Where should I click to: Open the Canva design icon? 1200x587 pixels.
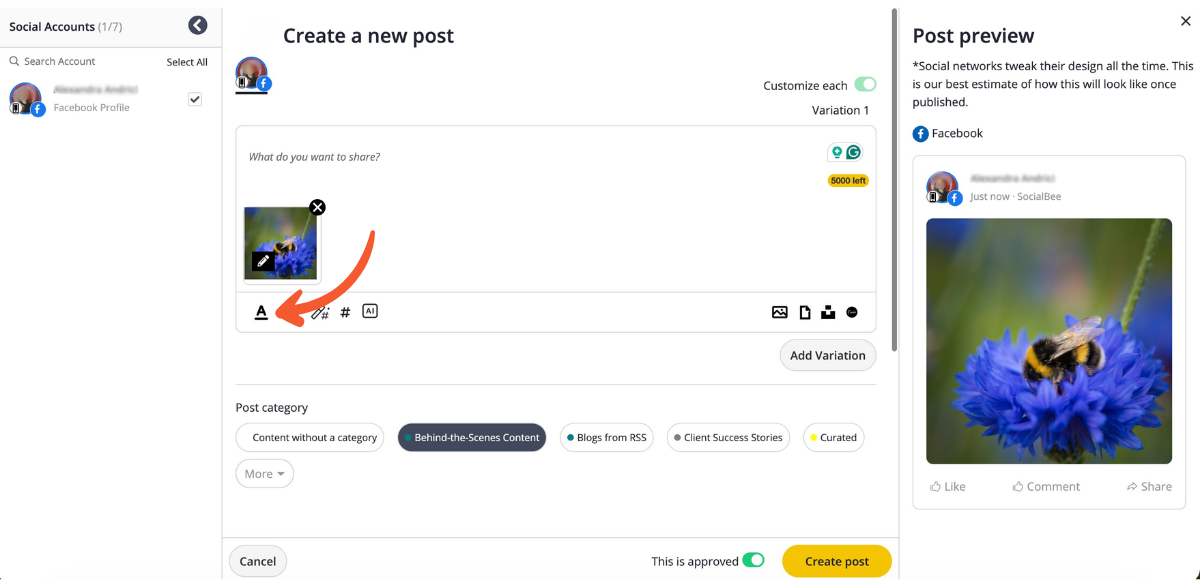852,312
